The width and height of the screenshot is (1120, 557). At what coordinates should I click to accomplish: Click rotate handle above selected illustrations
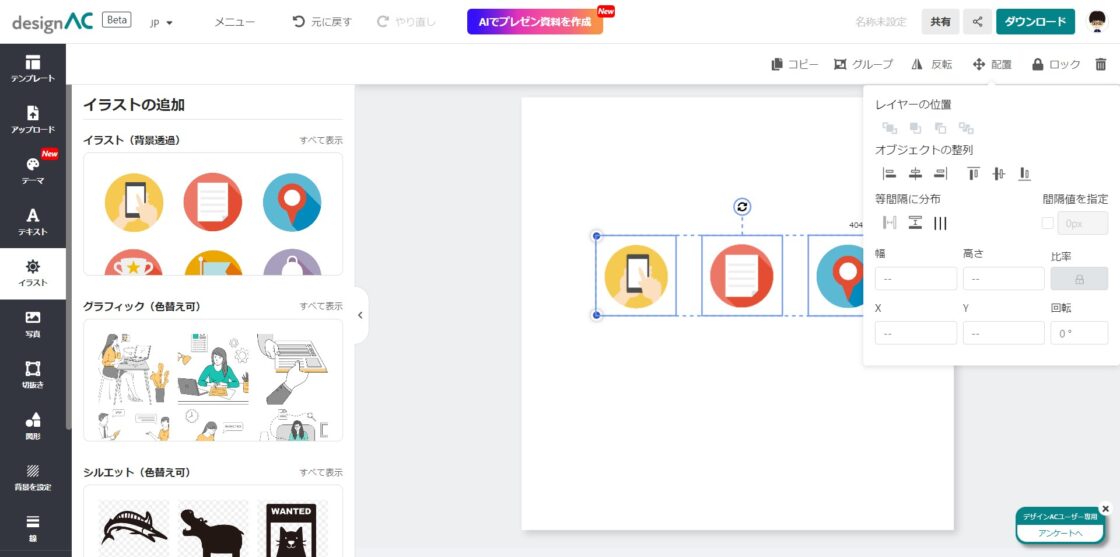coord(742,207)
